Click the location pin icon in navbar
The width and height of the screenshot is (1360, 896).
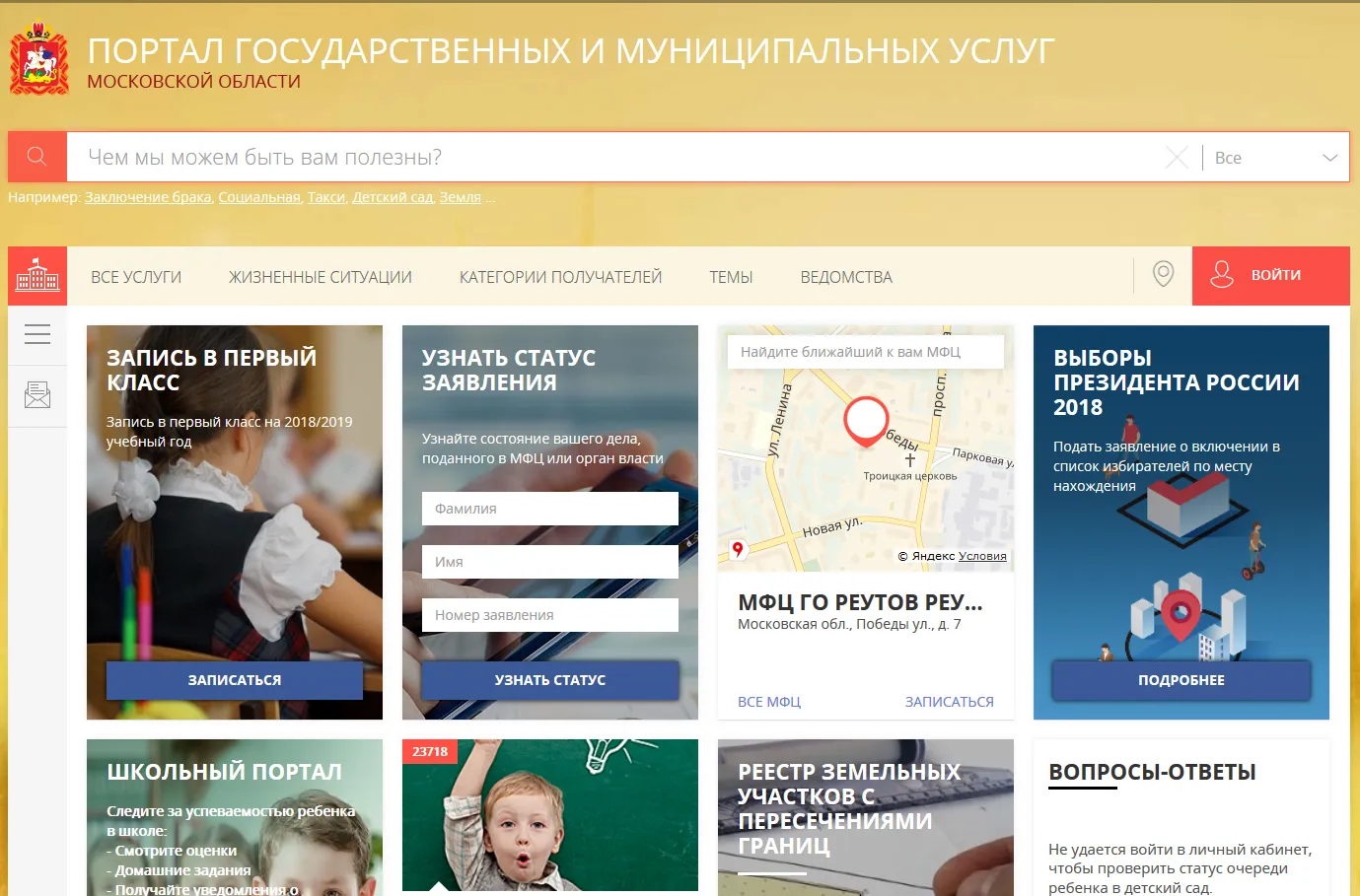coord(1163,275)
